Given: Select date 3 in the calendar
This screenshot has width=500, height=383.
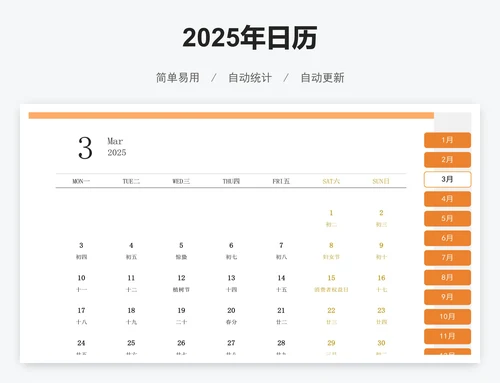Looking at the screenshot, I should [81, 245].
